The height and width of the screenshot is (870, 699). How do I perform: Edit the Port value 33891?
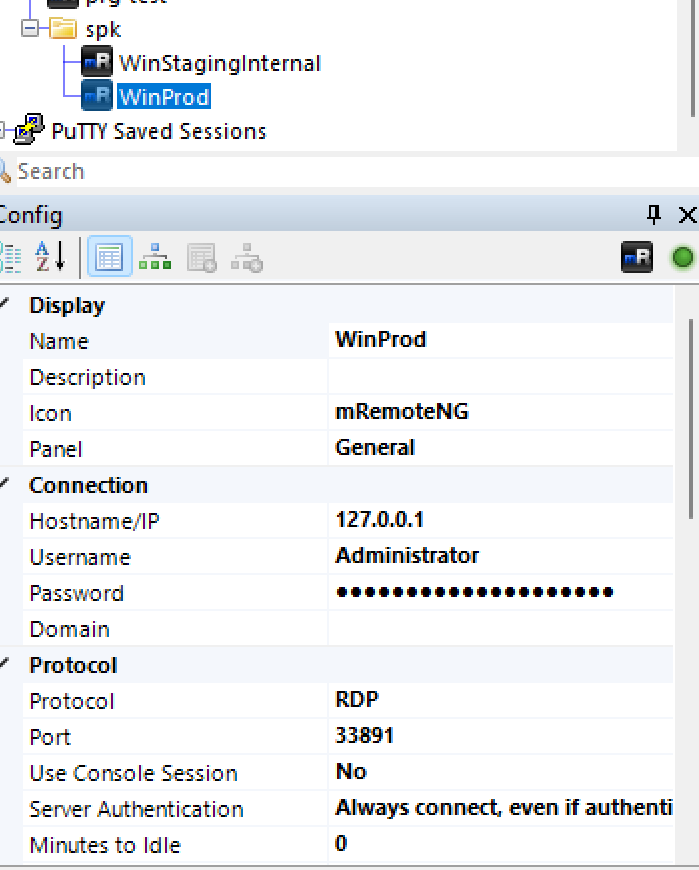point(501,736)
